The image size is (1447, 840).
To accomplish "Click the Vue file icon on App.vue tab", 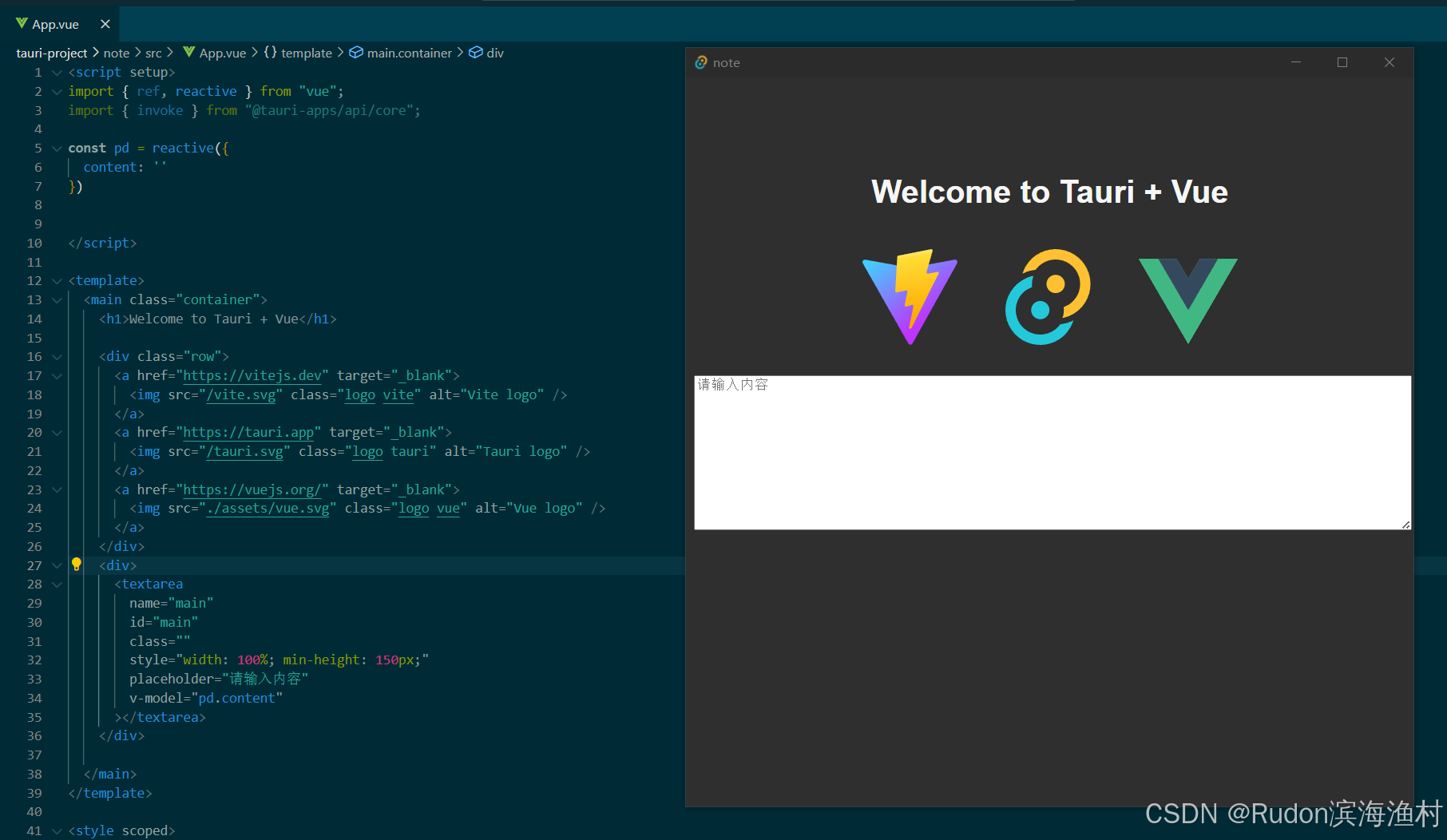I will [22, 23].
